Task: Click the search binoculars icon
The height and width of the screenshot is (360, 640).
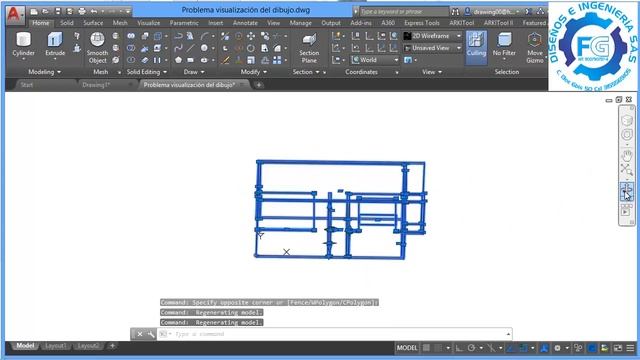Action: [455, 12]
